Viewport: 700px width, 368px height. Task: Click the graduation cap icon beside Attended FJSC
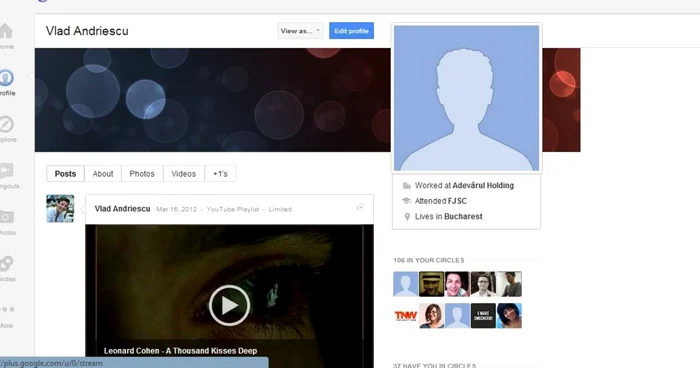click(x=407, y=201)
